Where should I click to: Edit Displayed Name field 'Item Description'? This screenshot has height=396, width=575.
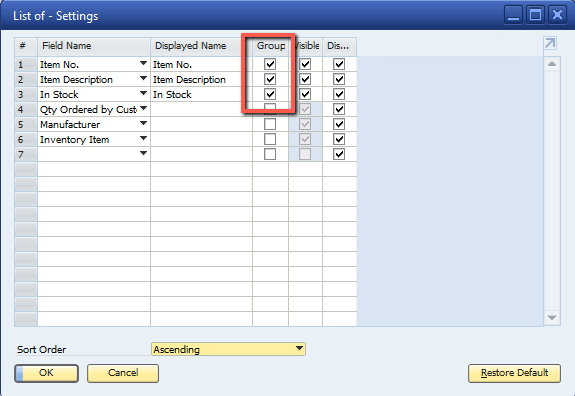(201, 80)
